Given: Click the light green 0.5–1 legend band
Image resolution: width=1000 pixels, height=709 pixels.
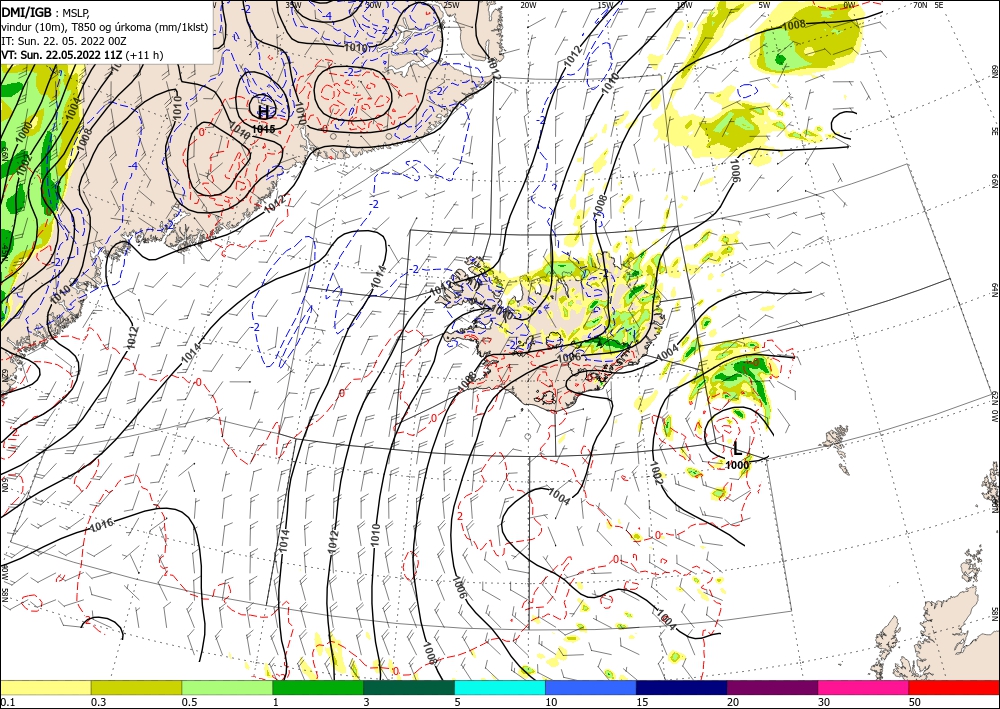Looking at the screenshot, I should pos(227,687).
